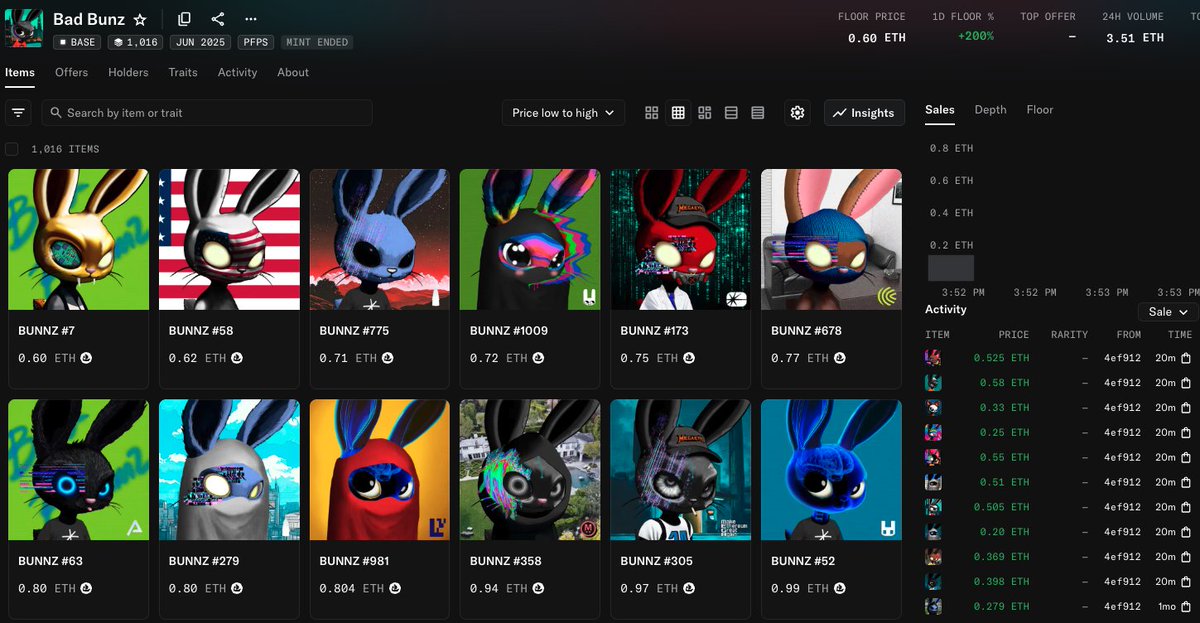Switch to the Traits tab
Screen dimensions: 1200x623
point(183,73)
